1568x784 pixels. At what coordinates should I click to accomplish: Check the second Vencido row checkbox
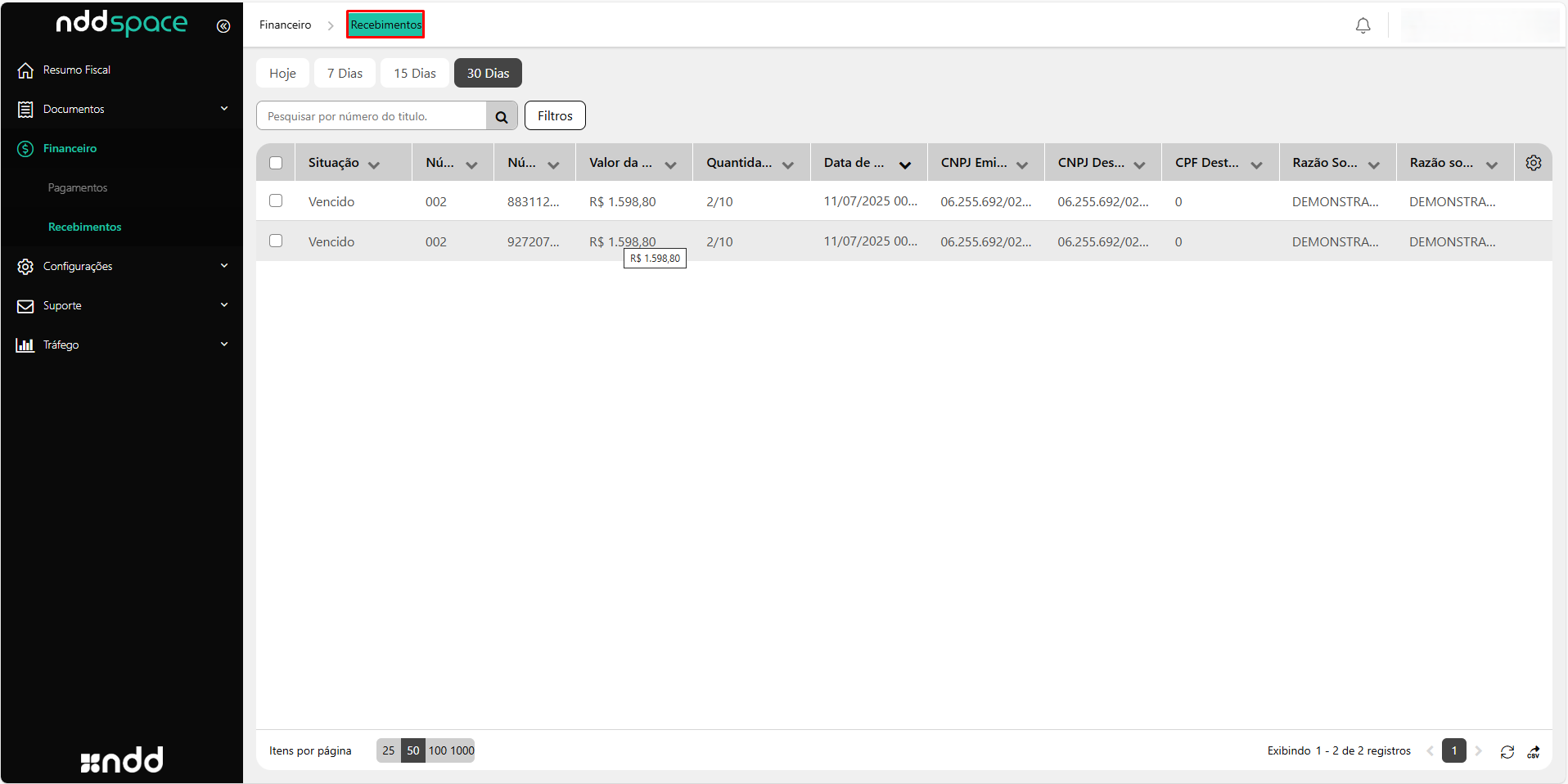276,241
